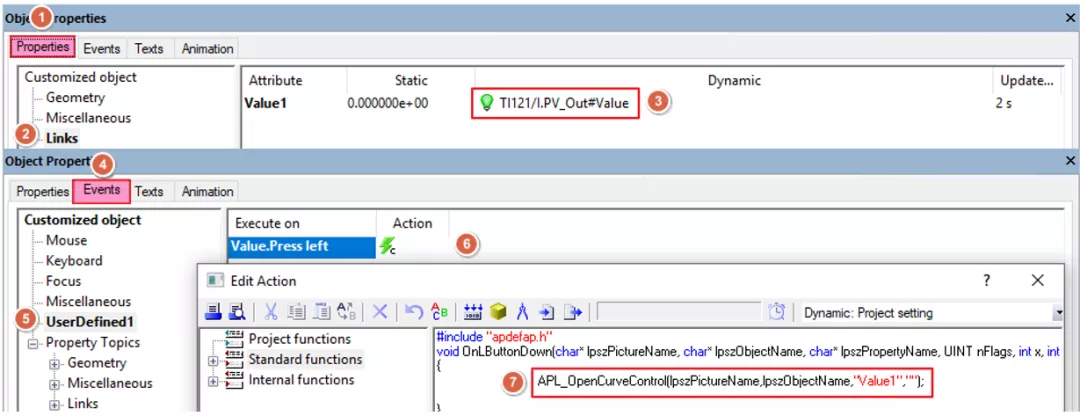
Task: Click the Copy icon in Edit Action toolbar
Action: coord(297,313)
